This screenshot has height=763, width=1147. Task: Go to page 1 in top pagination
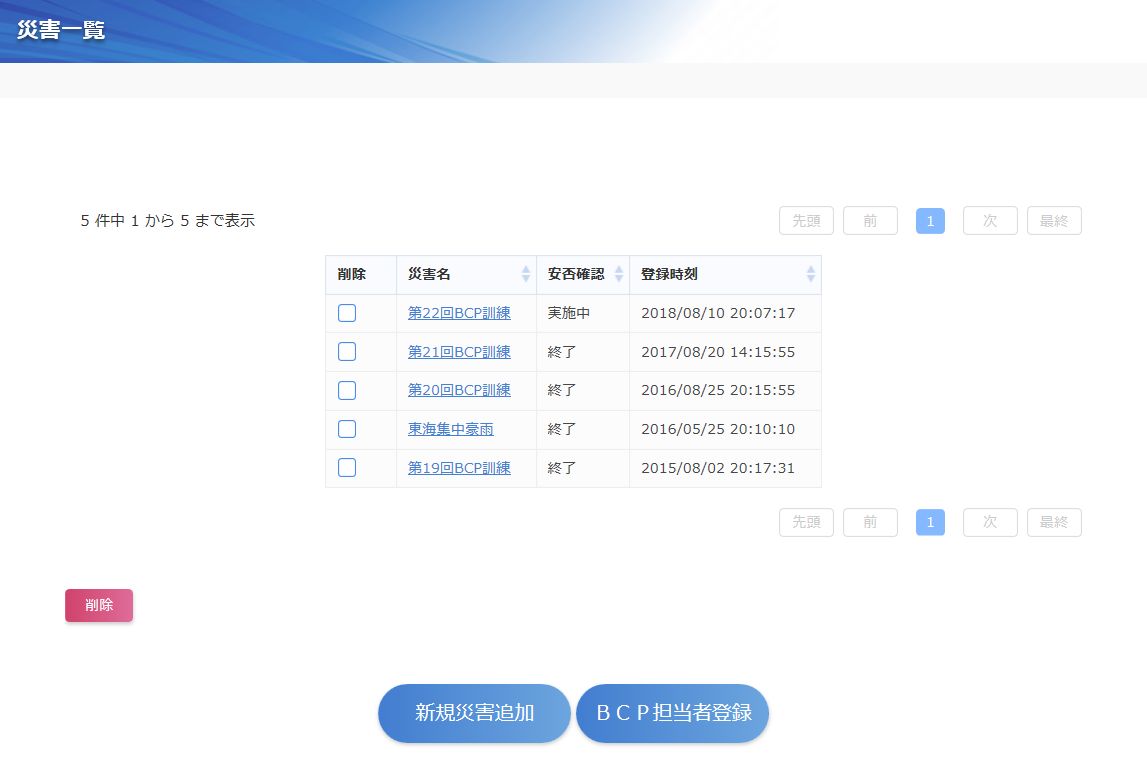[930, 221]
